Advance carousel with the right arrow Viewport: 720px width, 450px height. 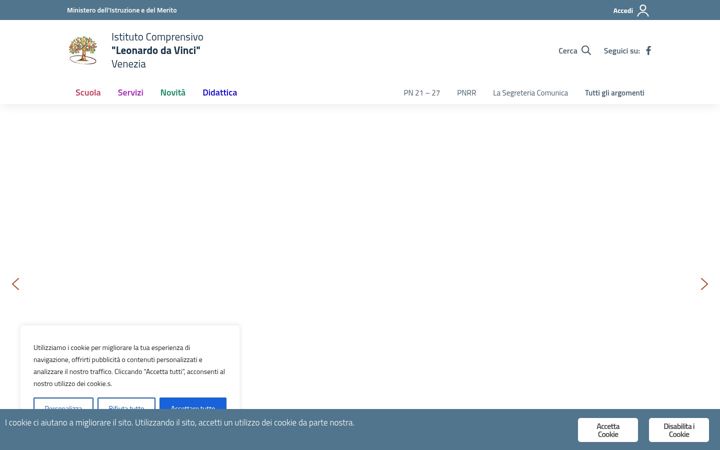click(x=704, y=284)
